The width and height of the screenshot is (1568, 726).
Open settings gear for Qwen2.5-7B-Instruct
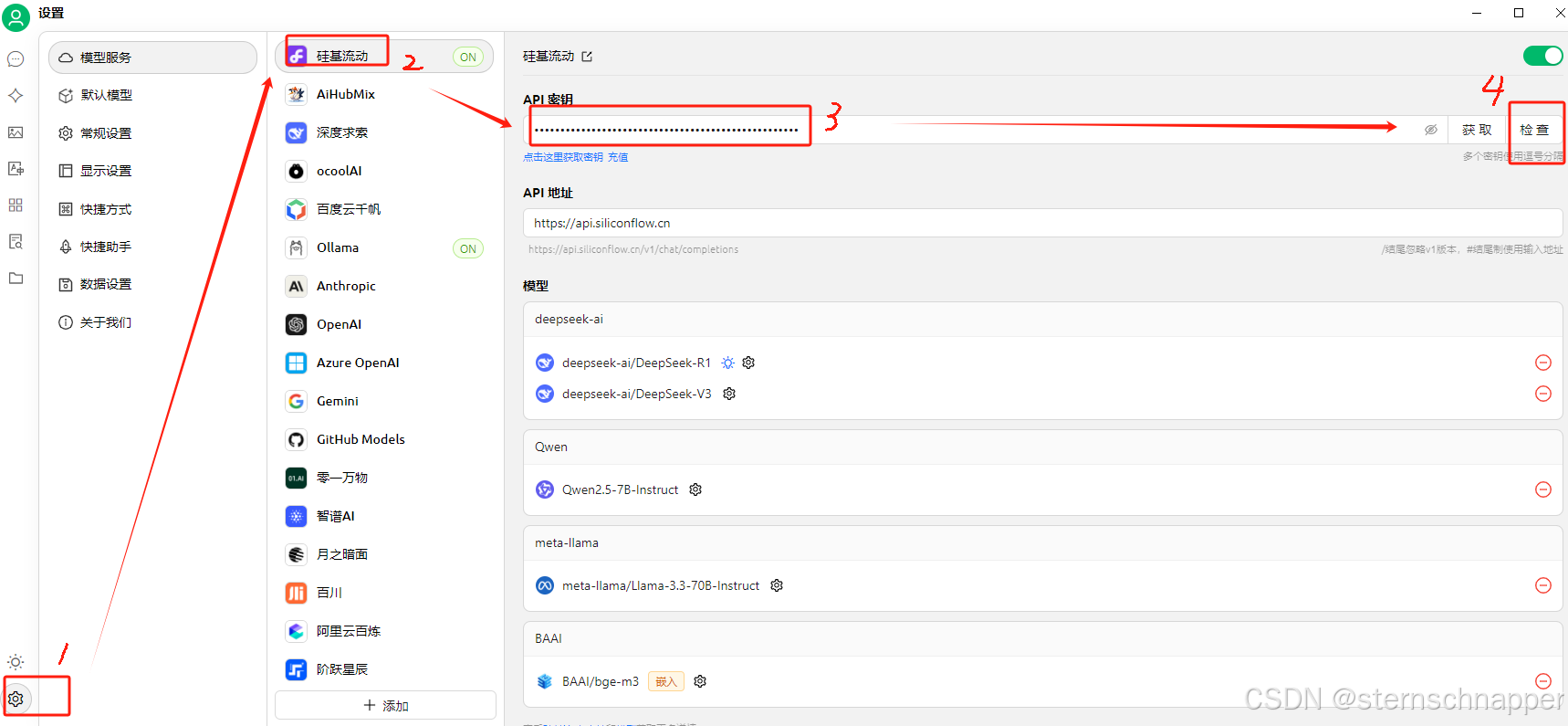click(695, 489)
